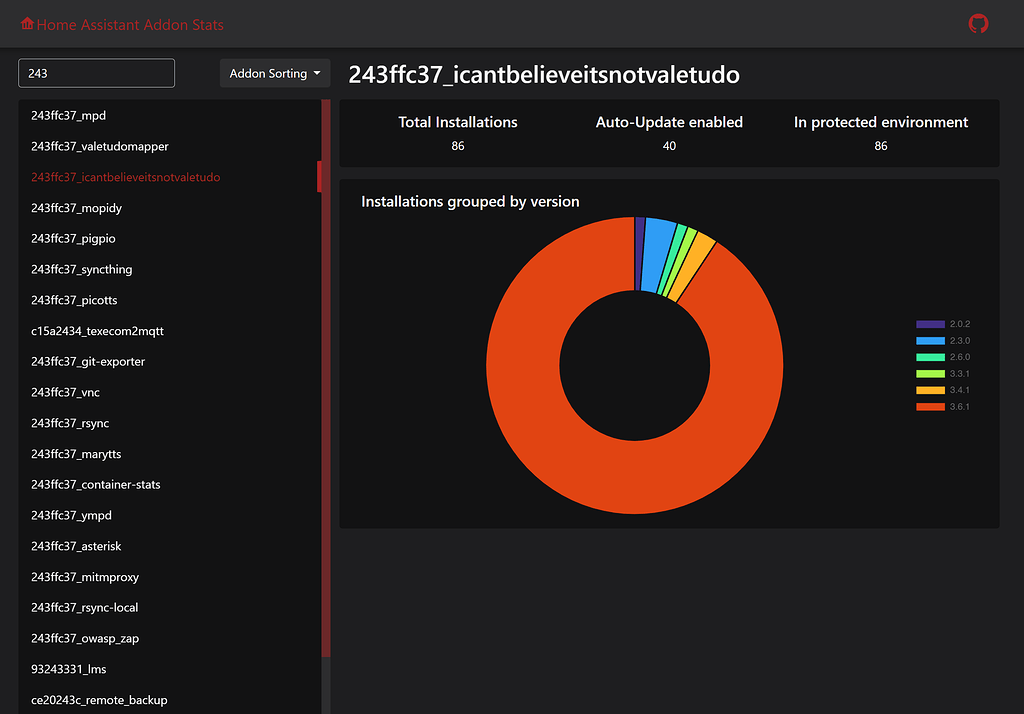The width and height of the screenshot is (1024, 714).
Task: Open 93243331_lms addon stats
Action: coord(67,669)
